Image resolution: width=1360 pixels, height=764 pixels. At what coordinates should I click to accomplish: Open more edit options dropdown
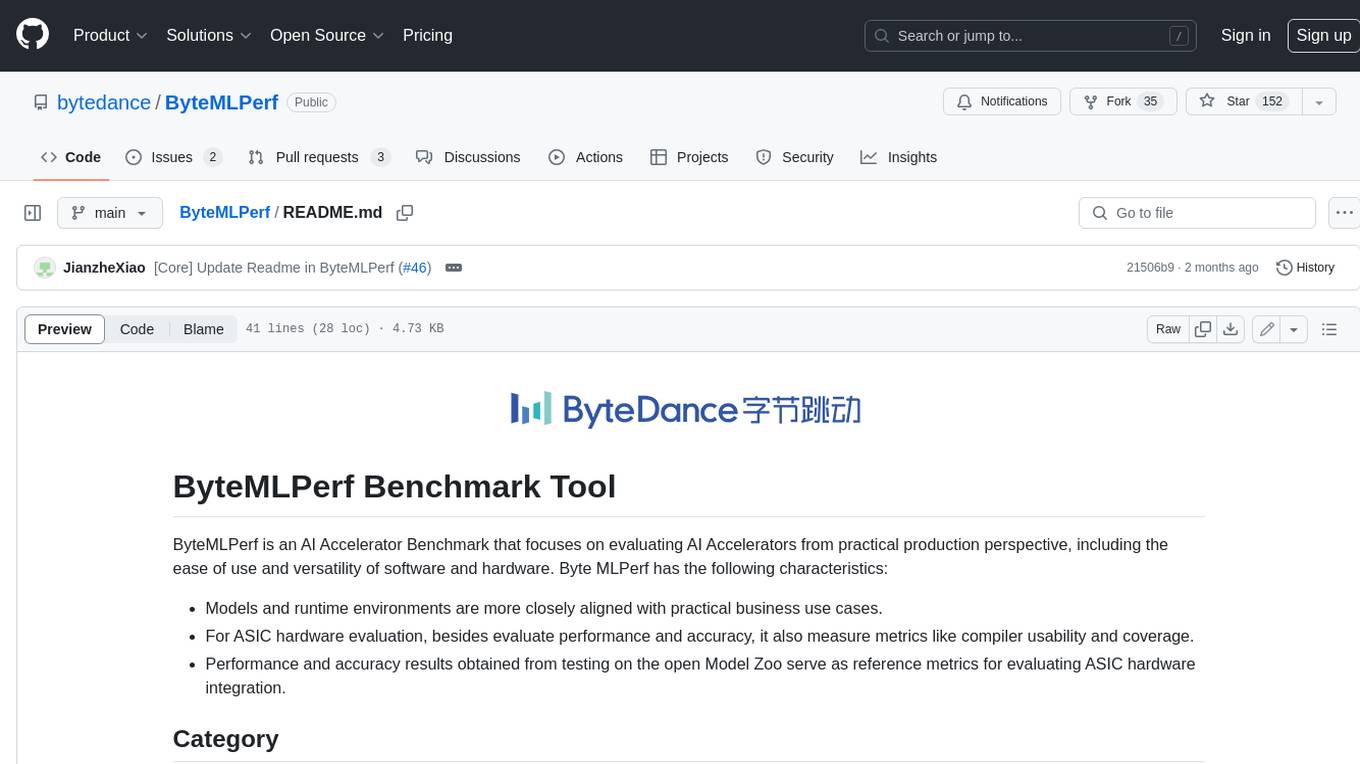(1294, 329)
